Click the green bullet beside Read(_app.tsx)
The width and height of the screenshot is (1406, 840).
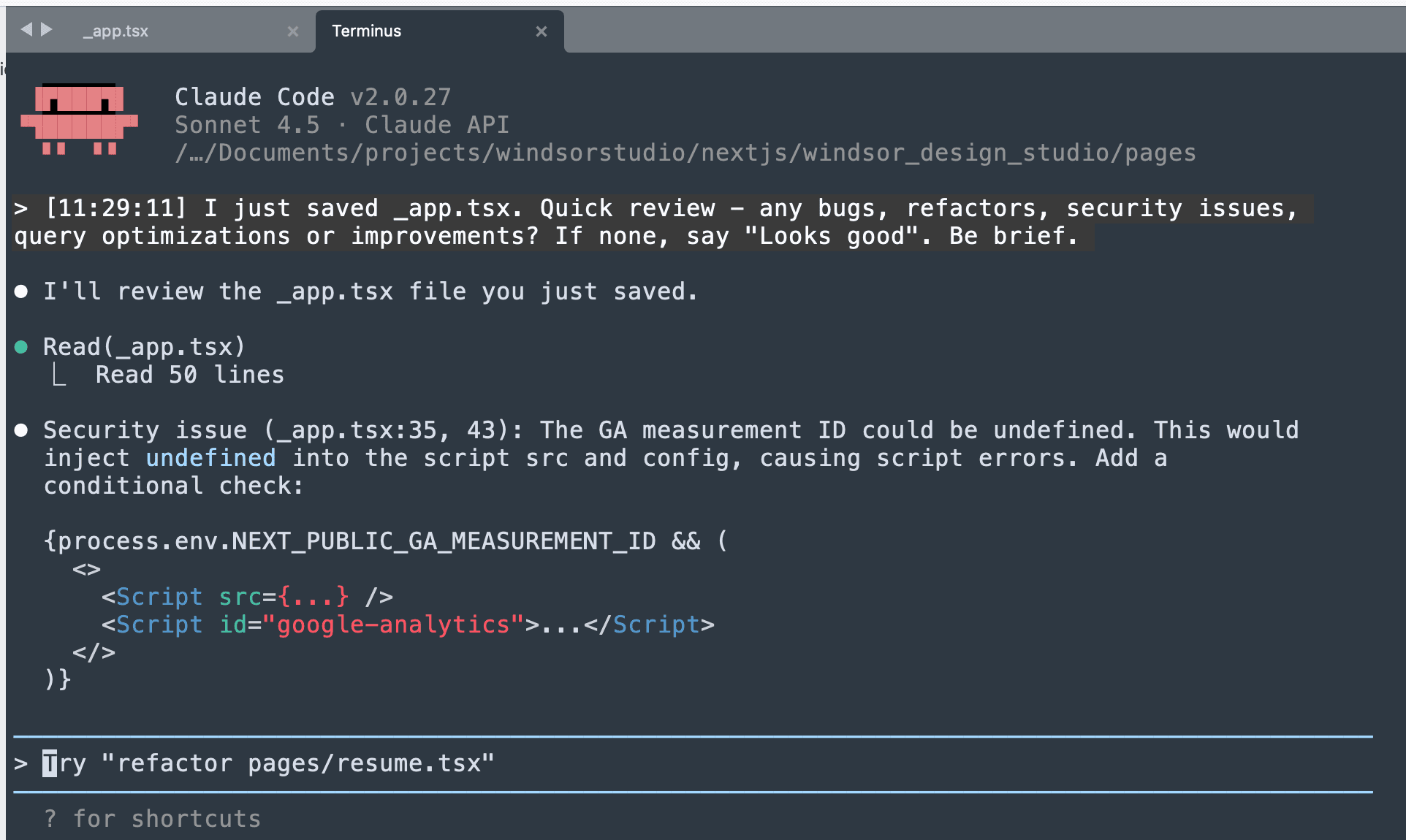21,347
